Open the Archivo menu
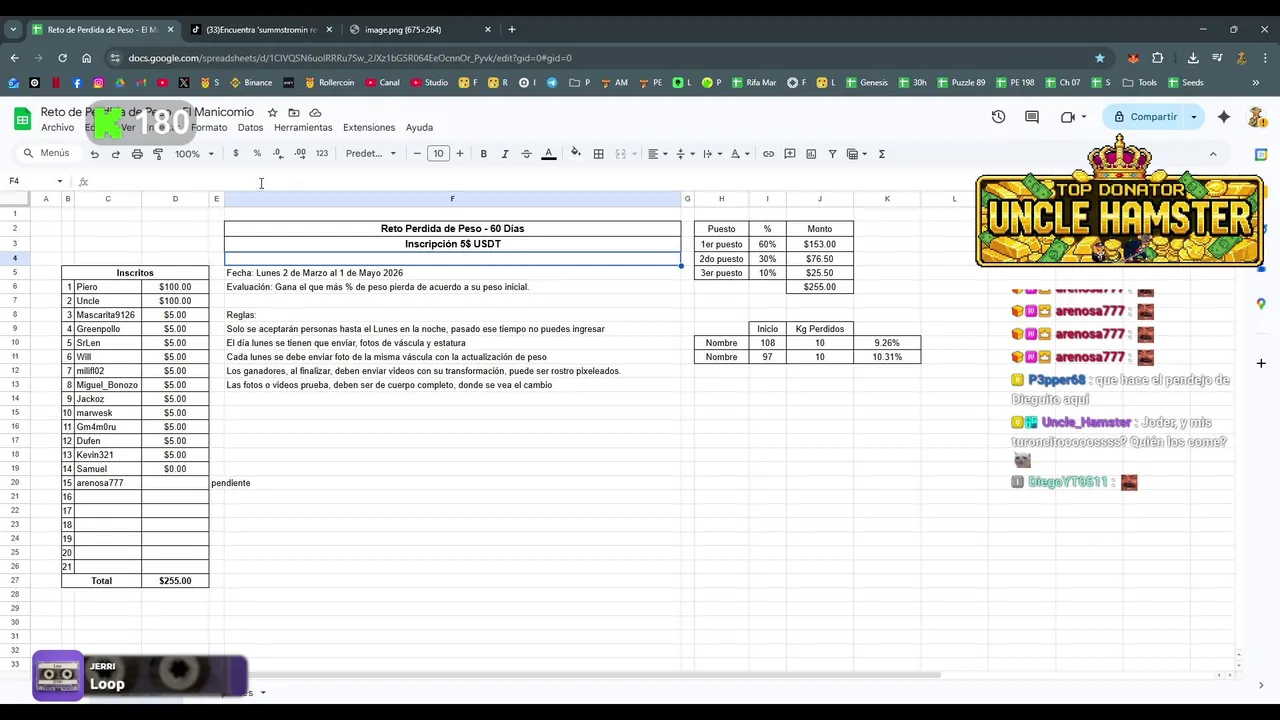This screenshot has height=720, width=1280. click(x=57, y=128)
